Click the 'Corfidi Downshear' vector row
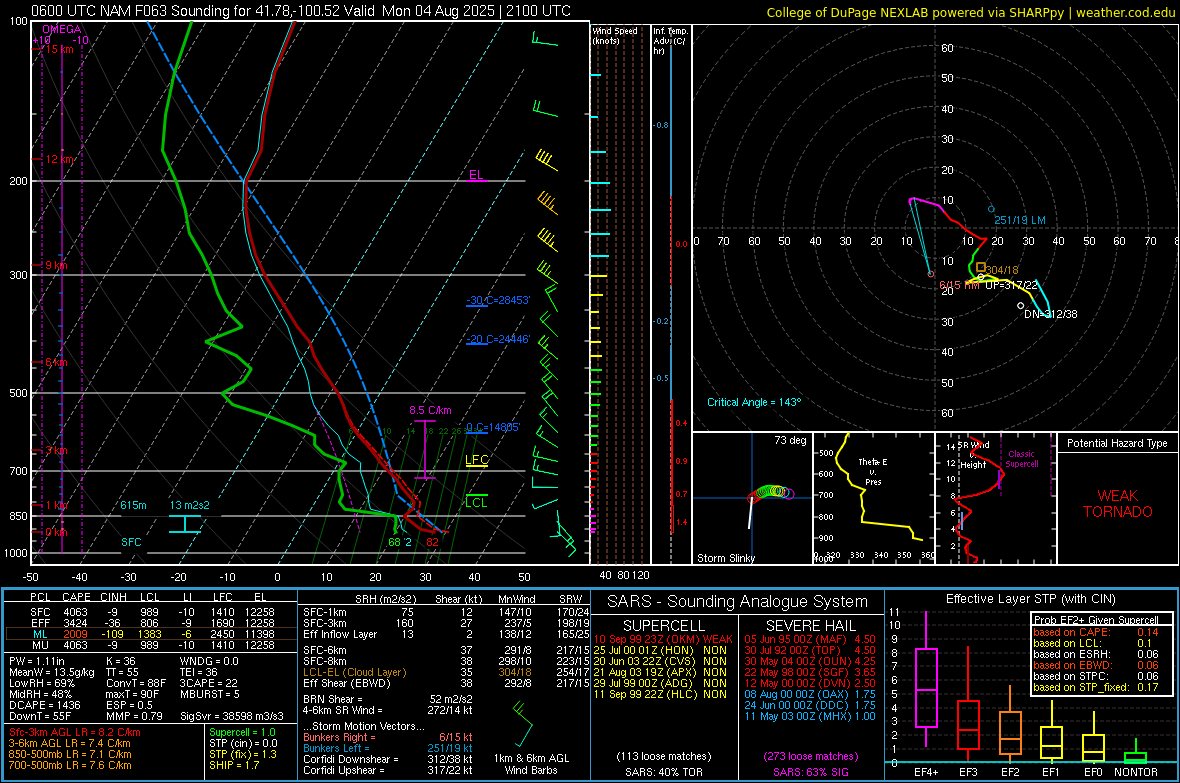This screenshot has width=1180, height=783. coord(388,759)
